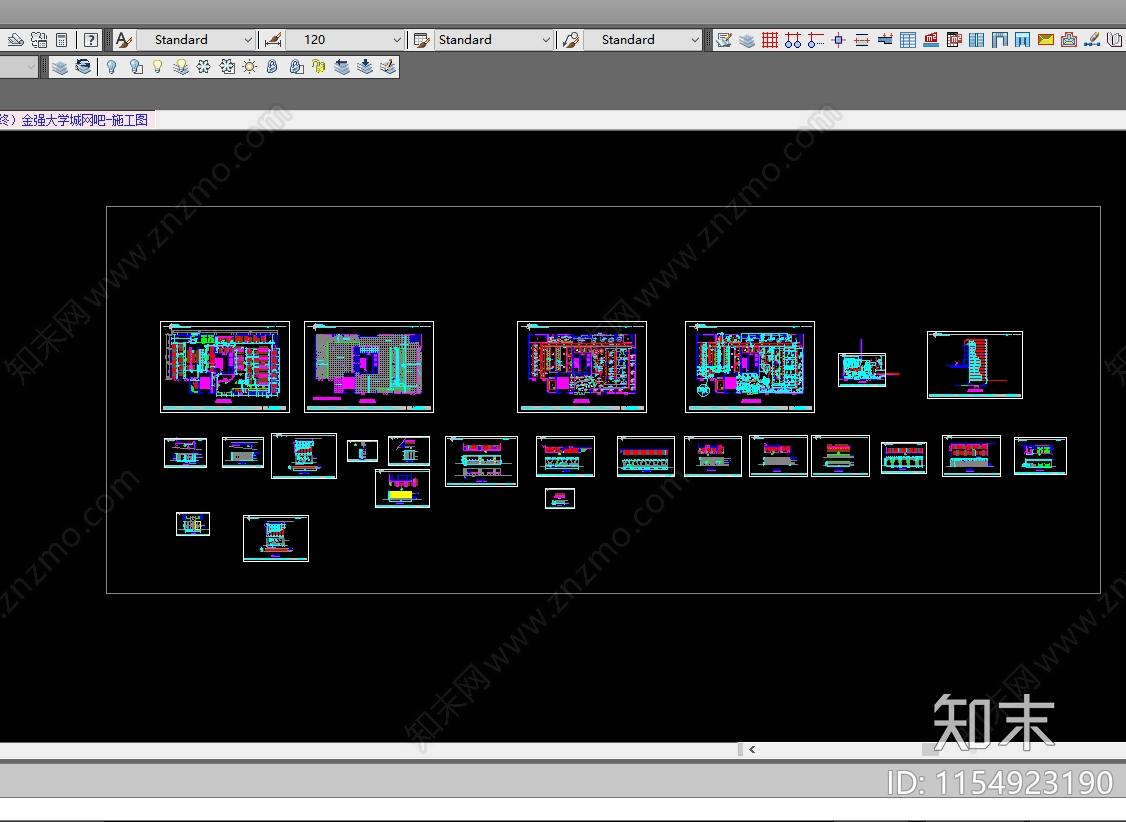
Task: Click the red grid icon
Action: click(770, 40)
